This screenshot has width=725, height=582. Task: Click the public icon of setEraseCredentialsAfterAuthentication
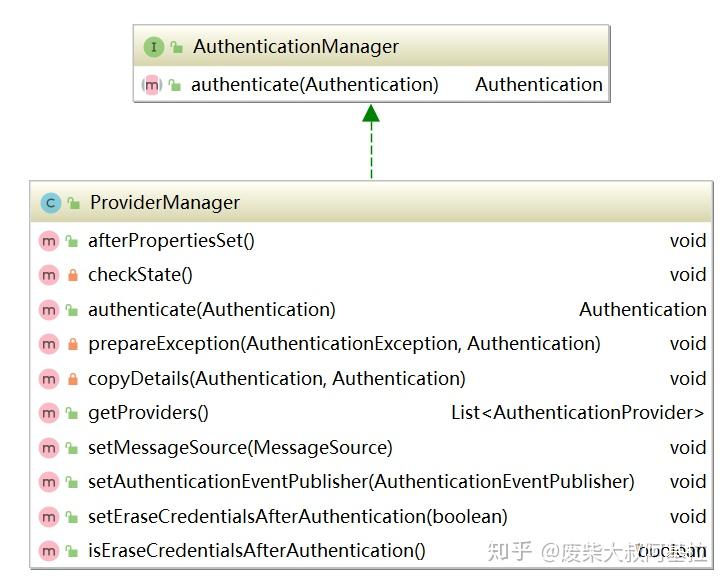pyautogui.click(x=71, y=517)
